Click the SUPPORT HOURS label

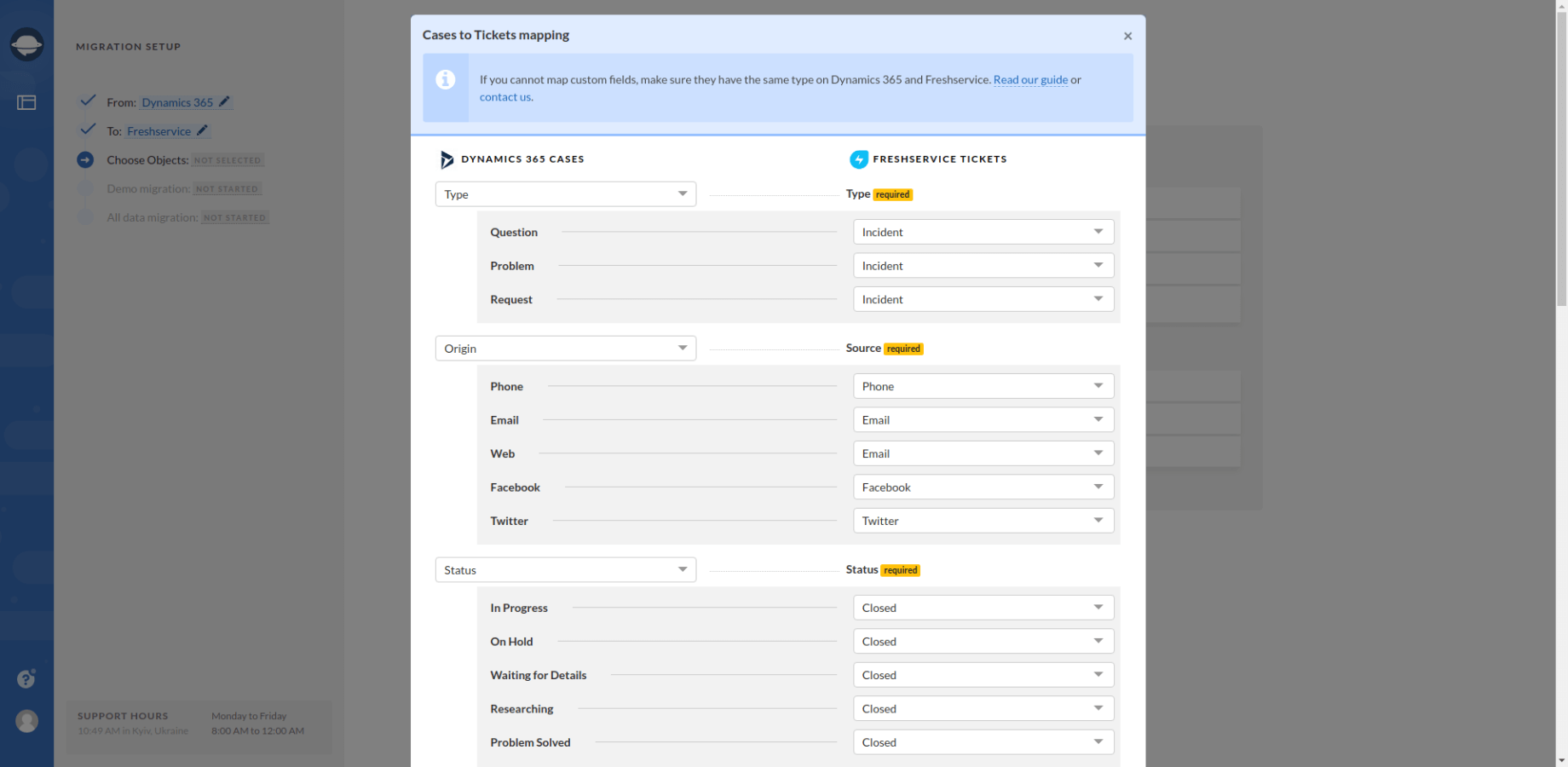(x=123, y=716)
